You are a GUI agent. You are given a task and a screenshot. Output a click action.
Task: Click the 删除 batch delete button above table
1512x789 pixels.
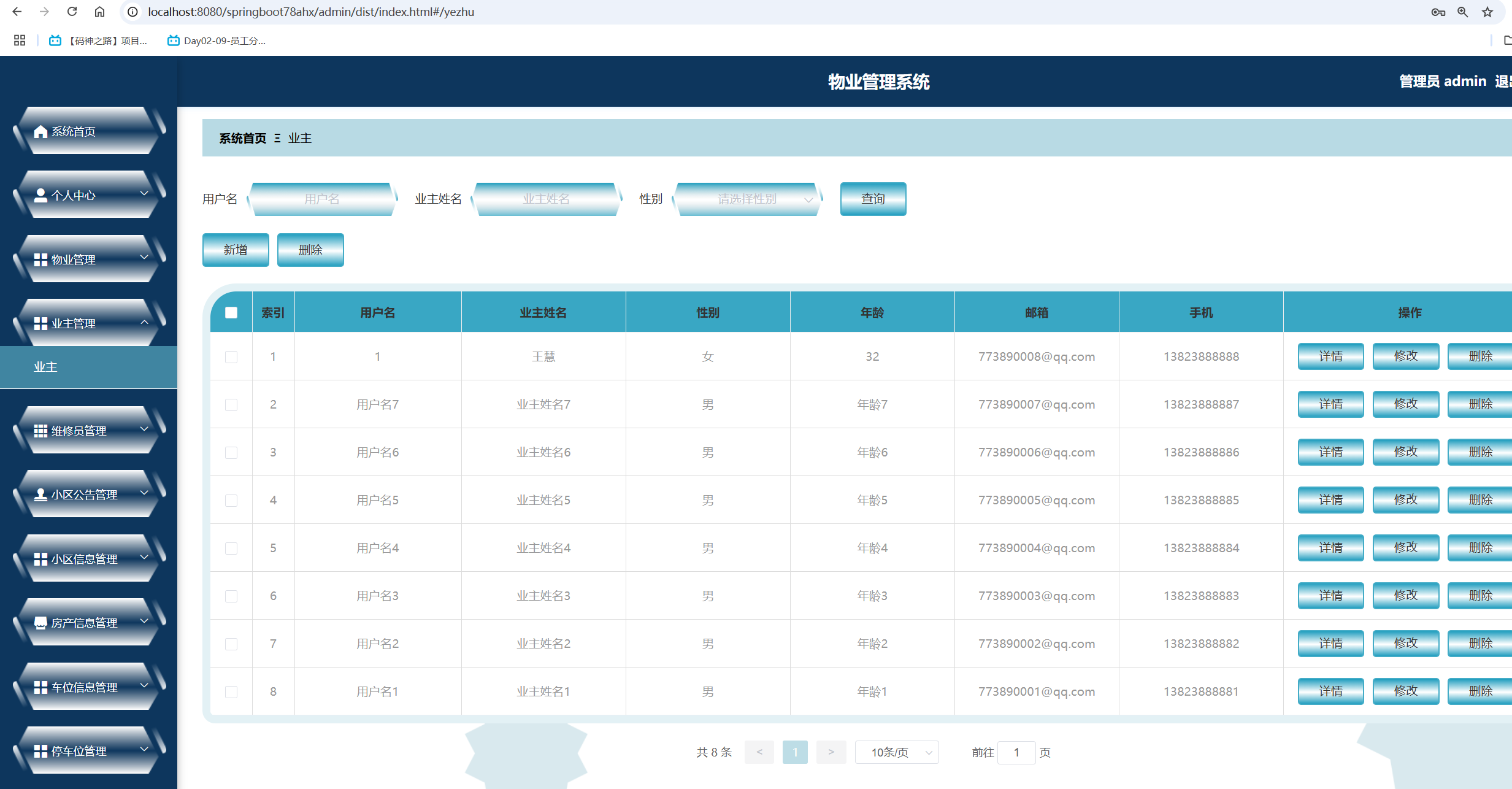coord(310,250)
